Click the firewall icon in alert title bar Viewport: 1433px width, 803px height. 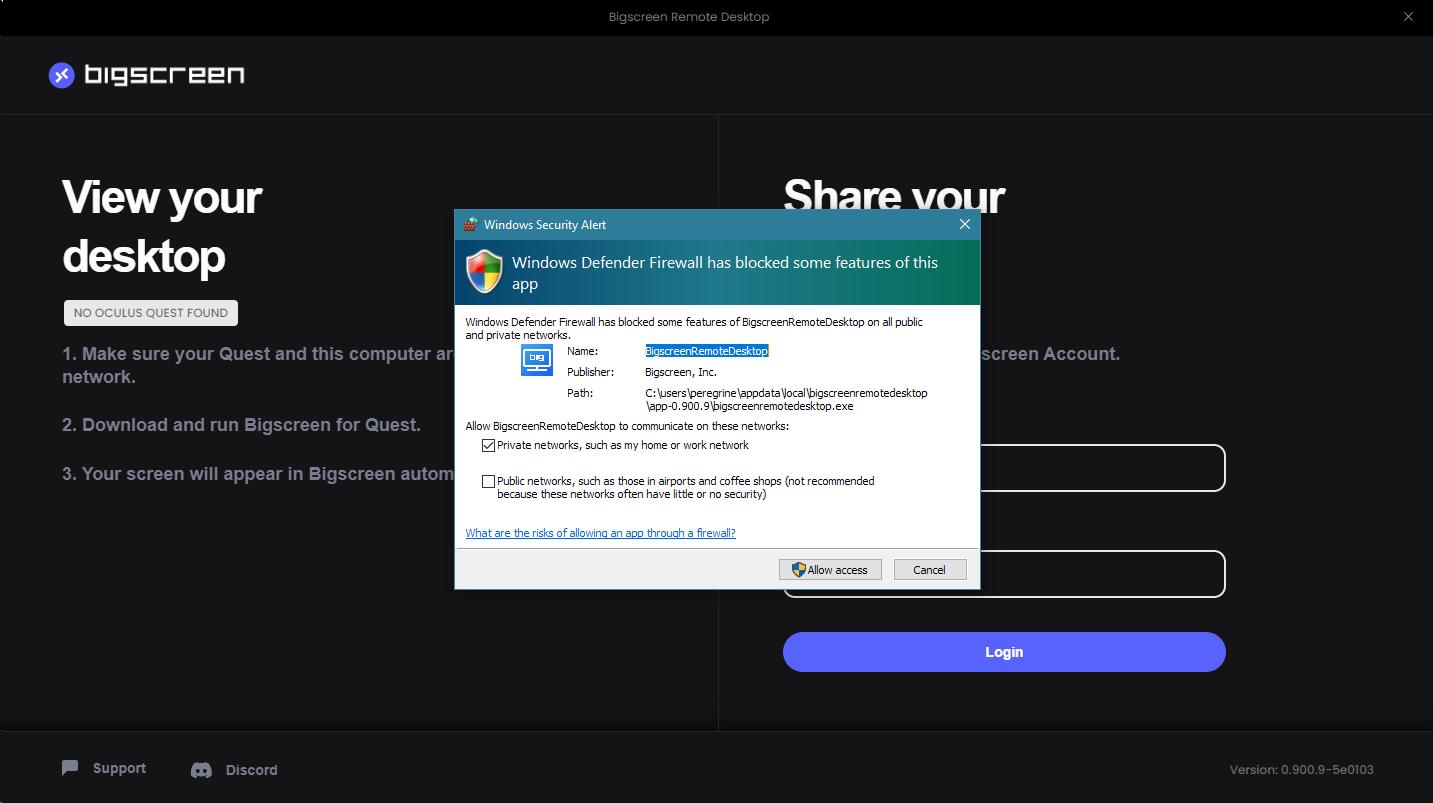click(x=470, y=225)
